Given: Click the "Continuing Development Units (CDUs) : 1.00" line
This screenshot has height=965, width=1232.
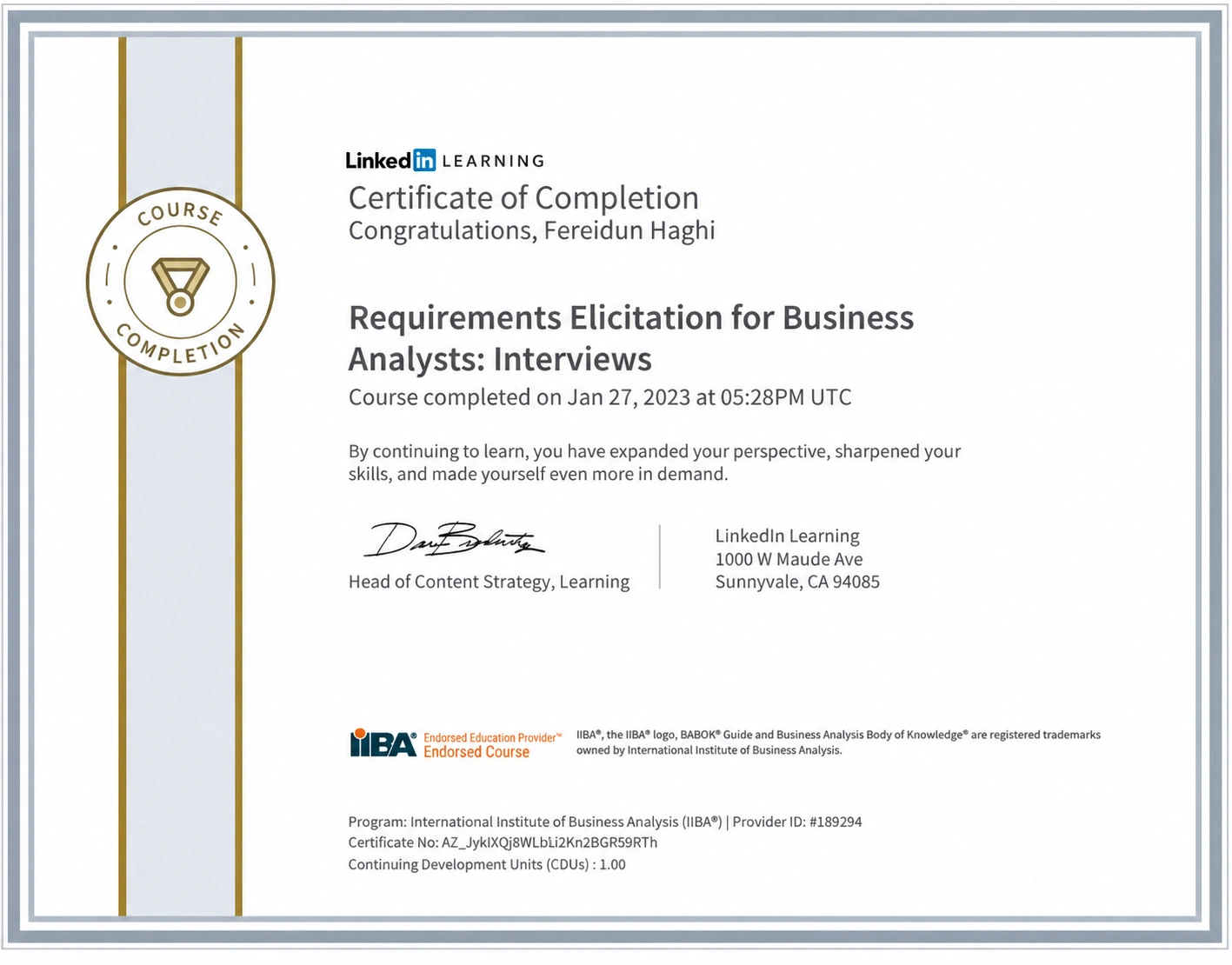Looking at the screenshot, I should click(x=487, y=864).
